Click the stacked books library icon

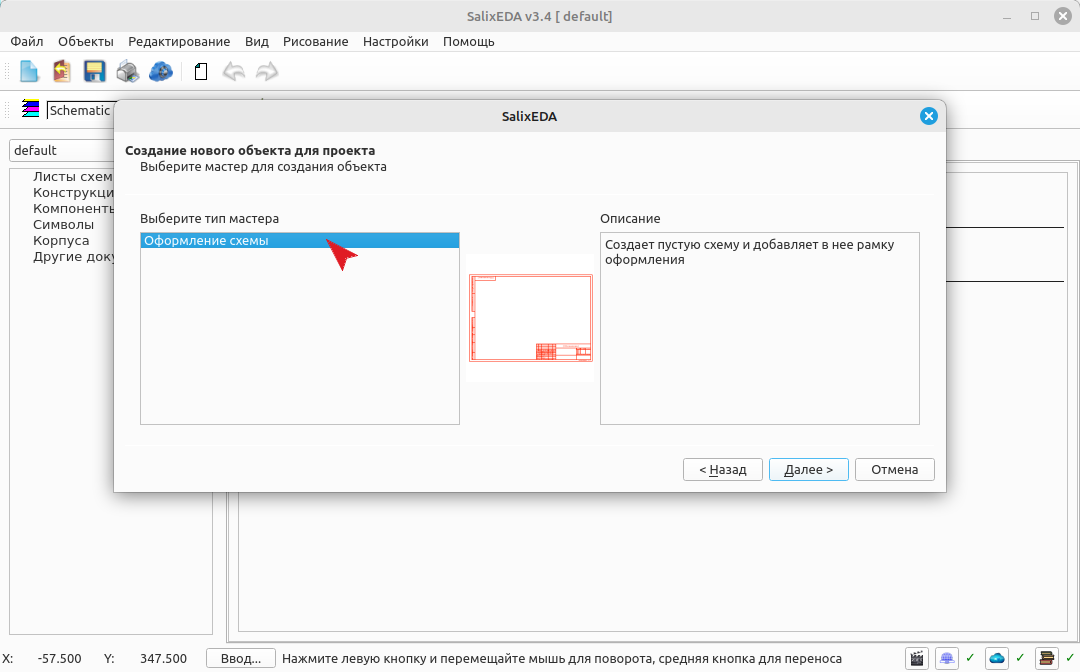pos(1046,659)
